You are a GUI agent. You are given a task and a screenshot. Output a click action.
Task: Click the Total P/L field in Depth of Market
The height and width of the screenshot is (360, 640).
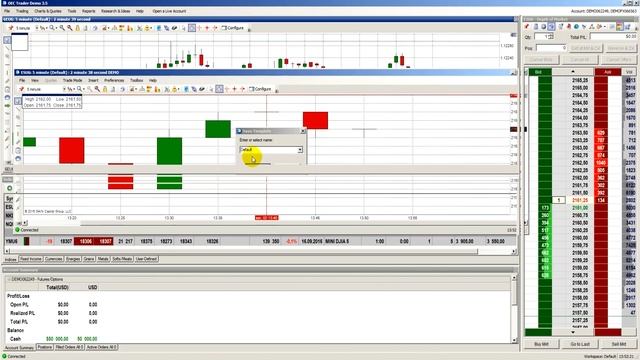click(x=613, y=37)
